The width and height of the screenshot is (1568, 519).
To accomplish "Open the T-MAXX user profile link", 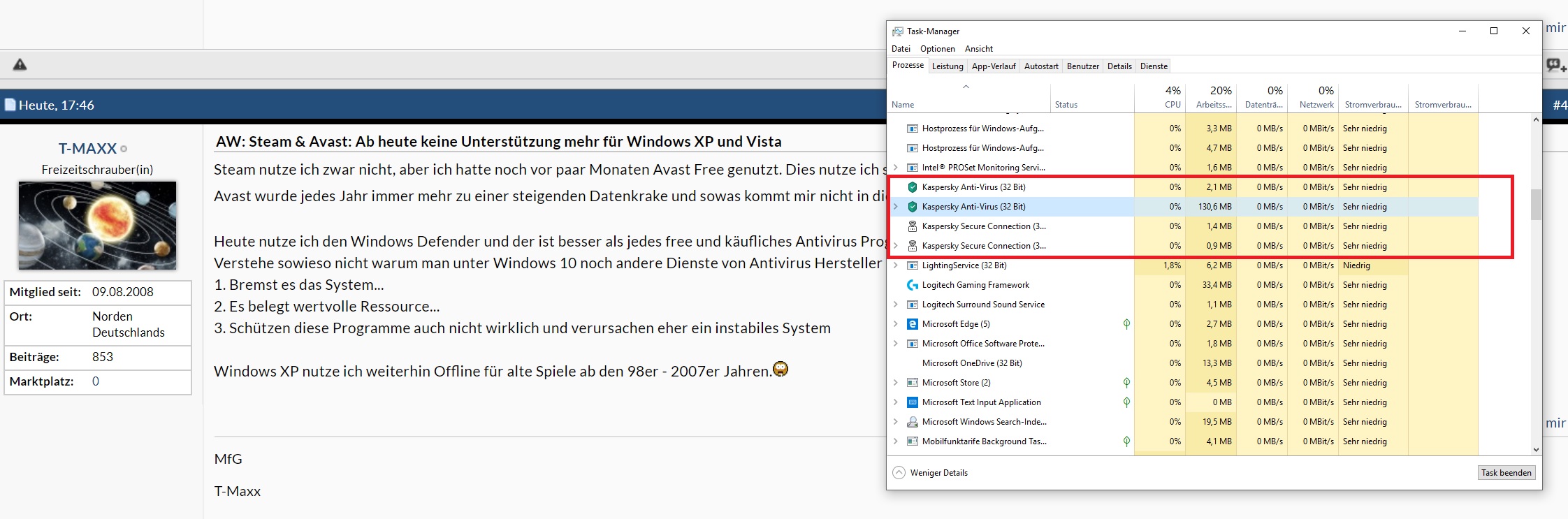I will click(x=87, y=149).
